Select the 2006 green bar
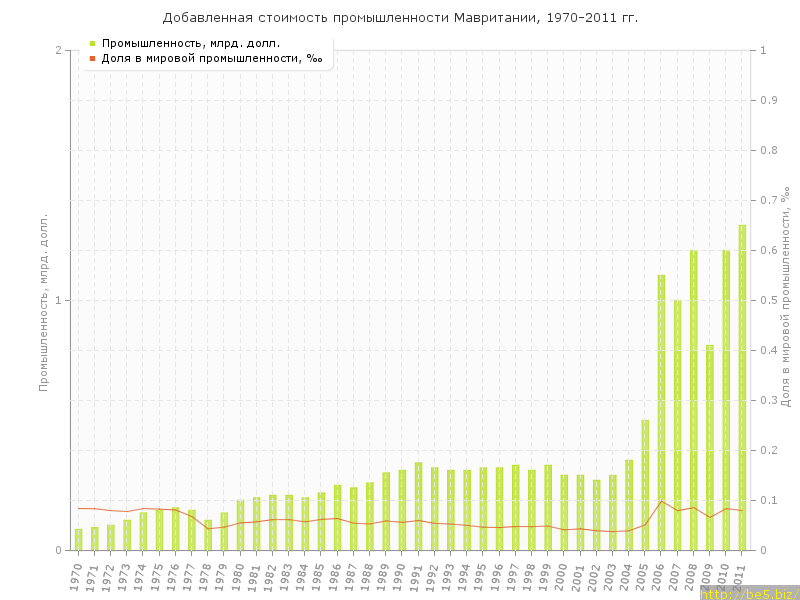Viewport: 800px width, 600px height. [661, 412]
